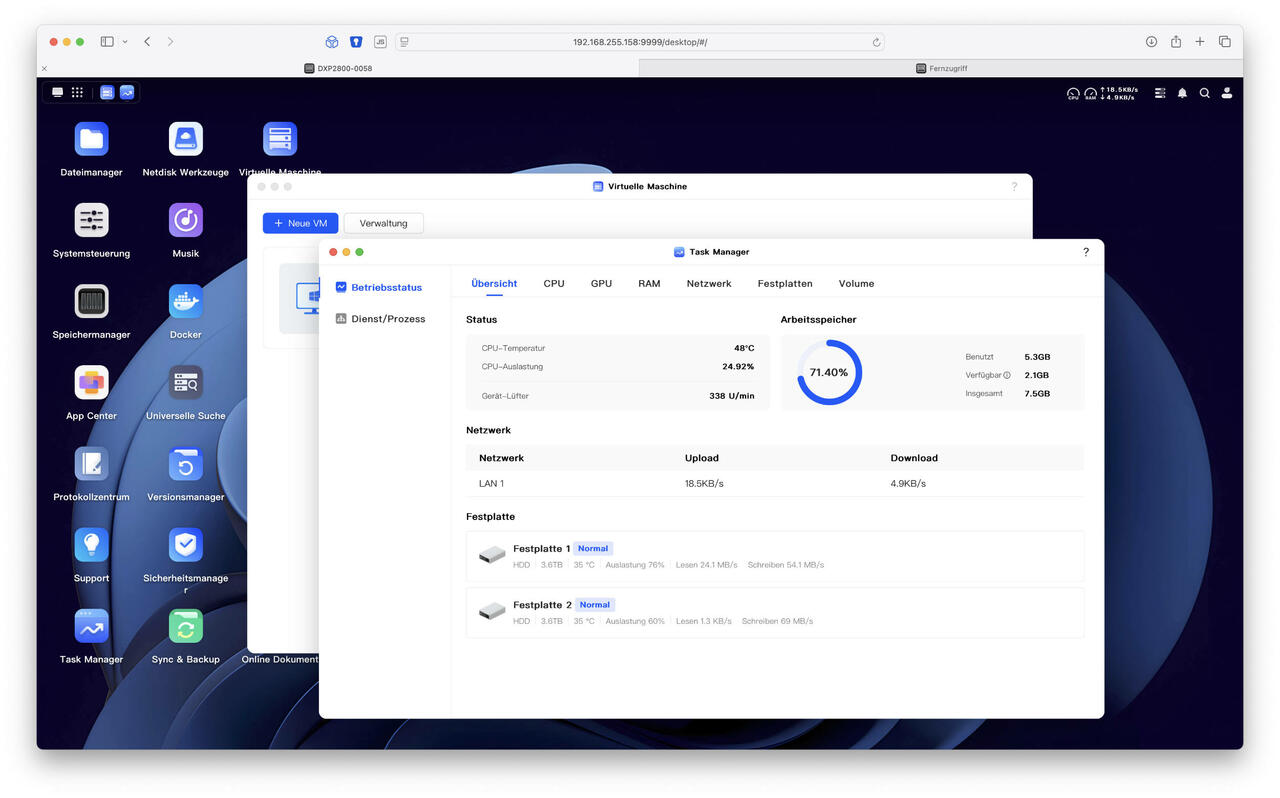
Task: Select Dienst/Prozess in the sidebar
Action: [x=387, y=319]
